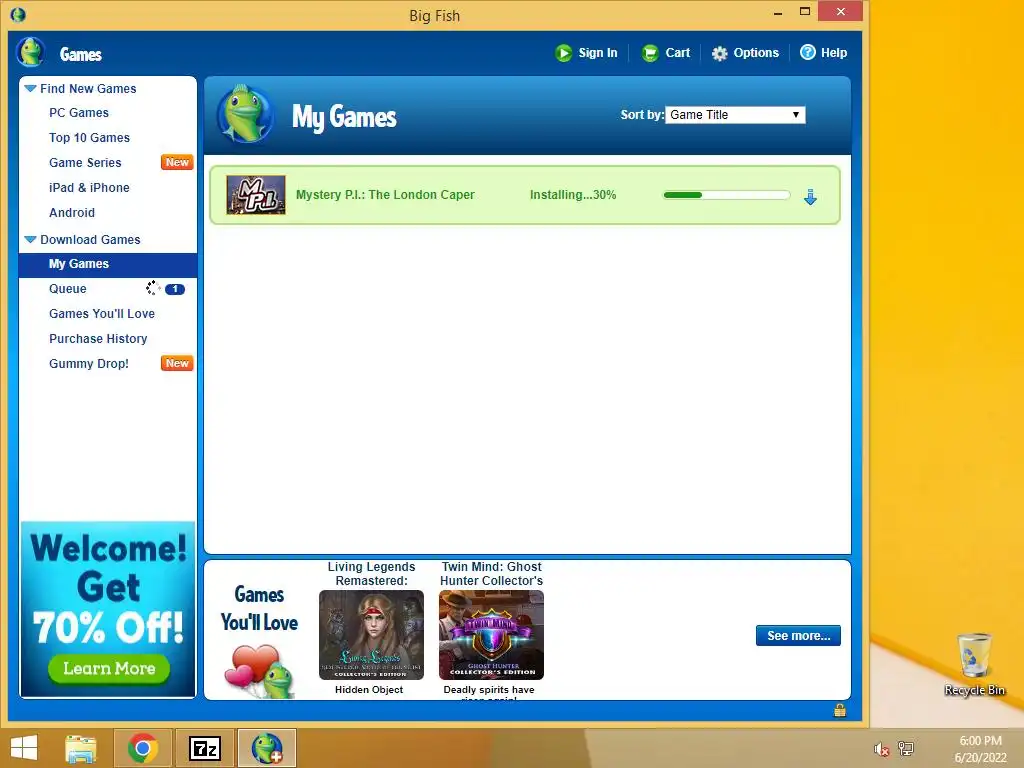Click the Games You'll Love hearts mascot
This screenshot has width=1024, height=768.
(x=260, y=671)
